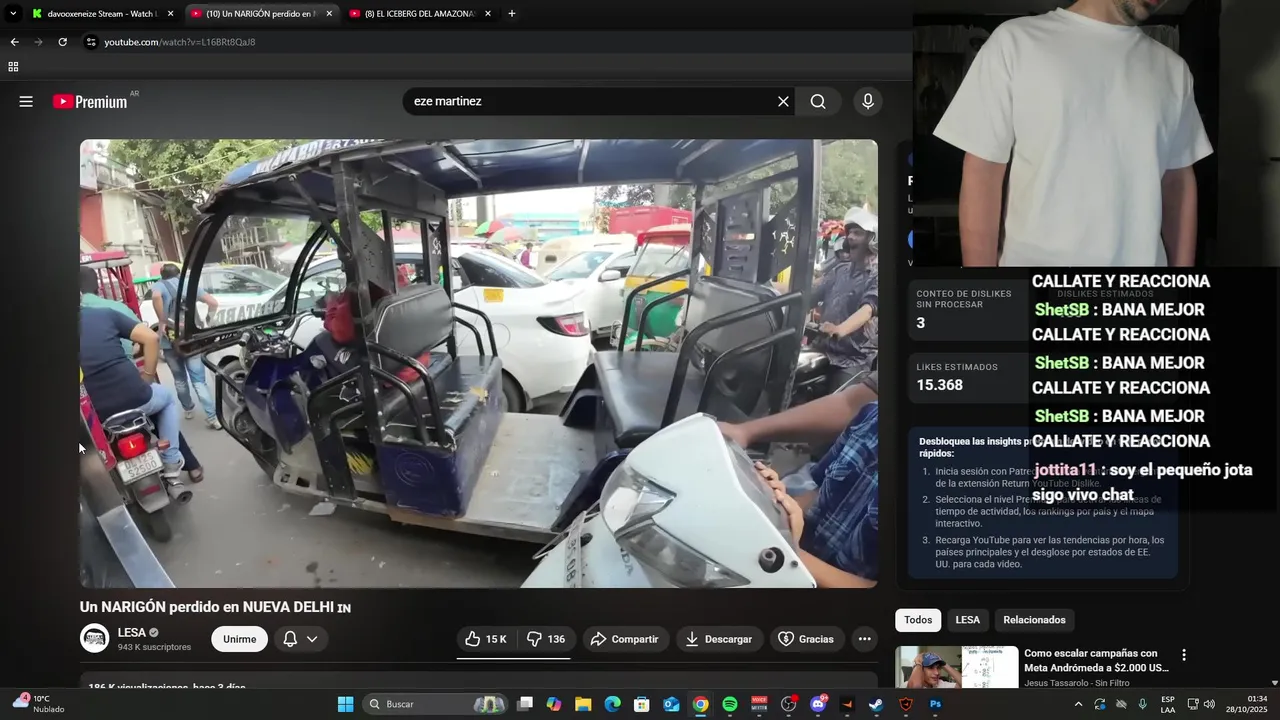Open Photoshop from the taskbar
1280x720 pixels.
click(935, 704)
